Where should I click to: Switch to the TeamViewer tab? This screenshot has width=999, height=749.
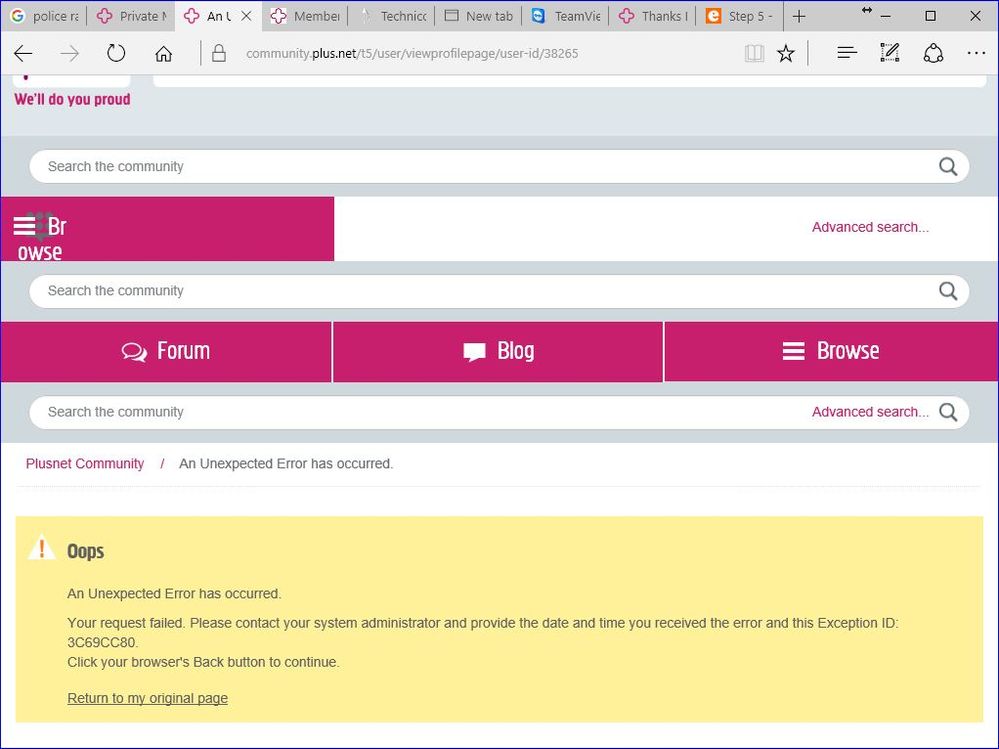point(567,16)
